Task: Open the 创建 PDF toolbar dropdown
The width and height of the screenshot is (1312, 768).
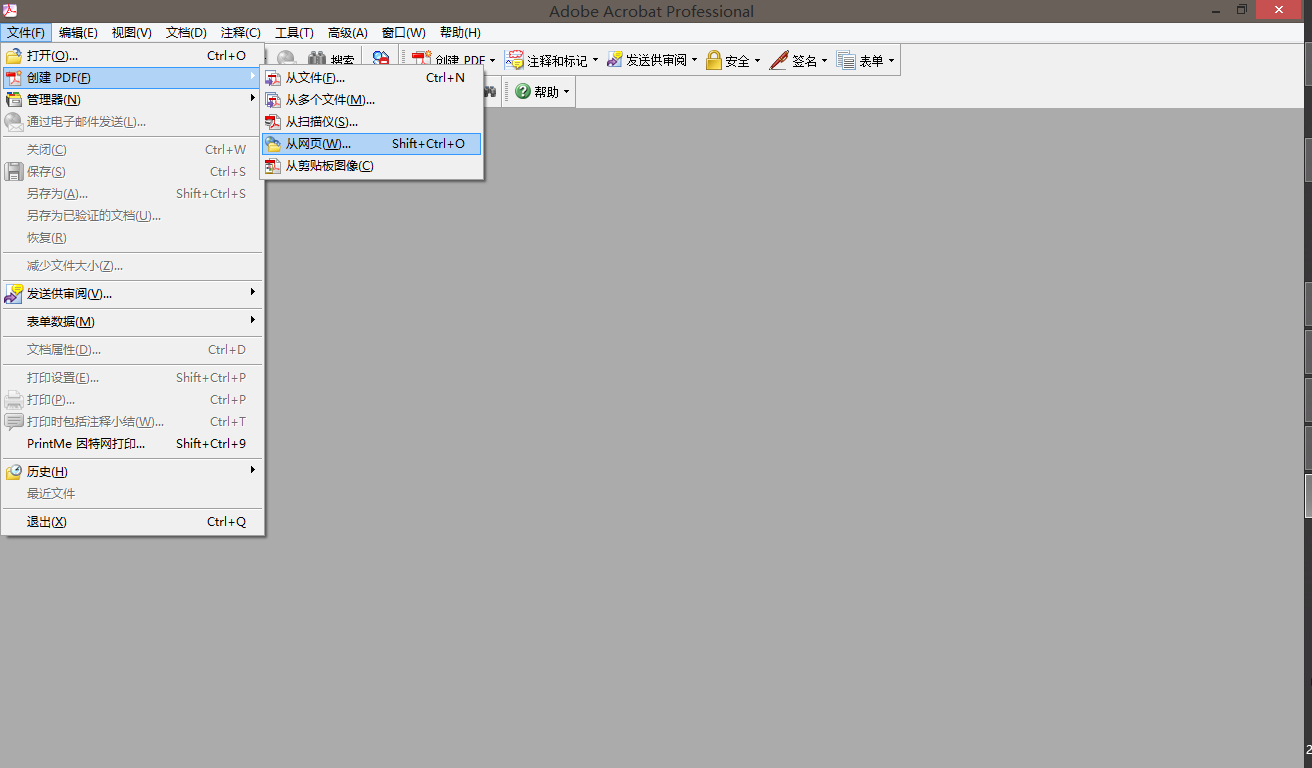Action: click(453, 60)
